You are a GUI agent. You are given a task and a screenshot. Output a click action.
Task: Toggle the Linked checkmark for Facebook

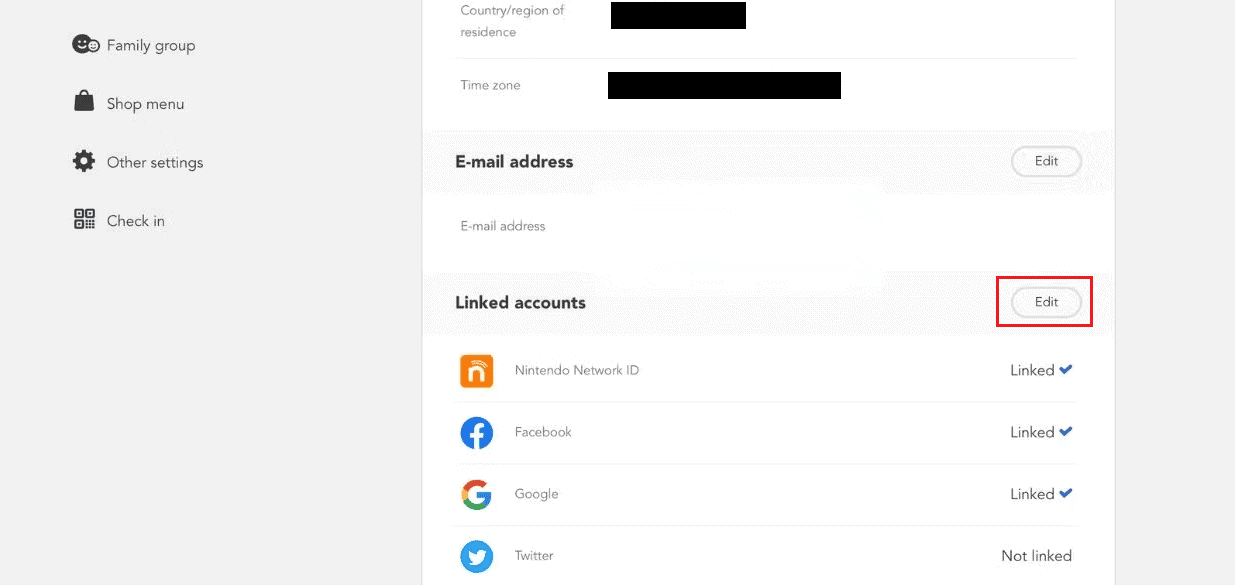(1066, 431)
